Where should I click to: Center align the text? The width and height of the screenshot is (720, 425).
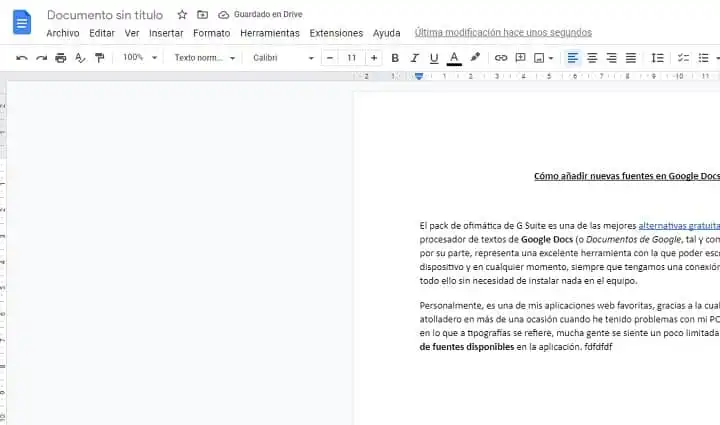click(592, 58)
